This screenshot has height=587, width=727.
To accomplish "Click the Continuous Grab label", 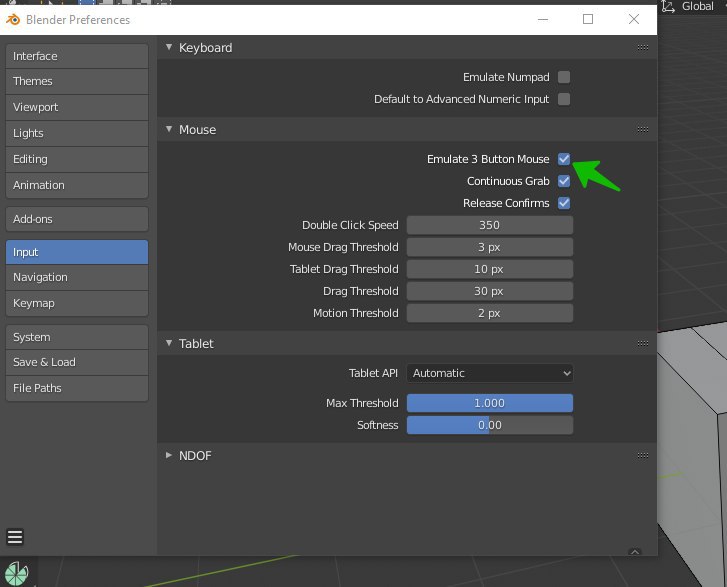I will click(x=508, y=181).
